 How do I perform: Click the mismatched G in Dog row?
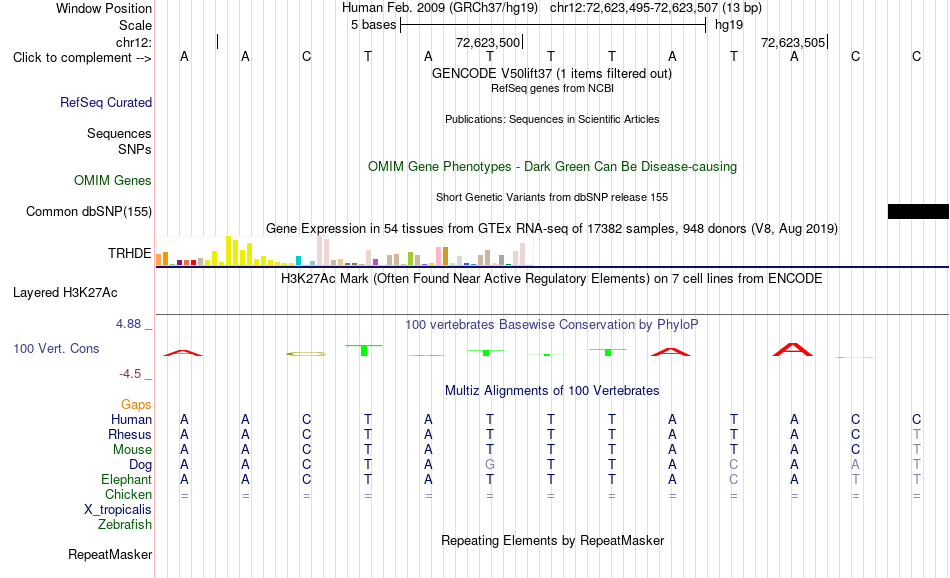490,465
